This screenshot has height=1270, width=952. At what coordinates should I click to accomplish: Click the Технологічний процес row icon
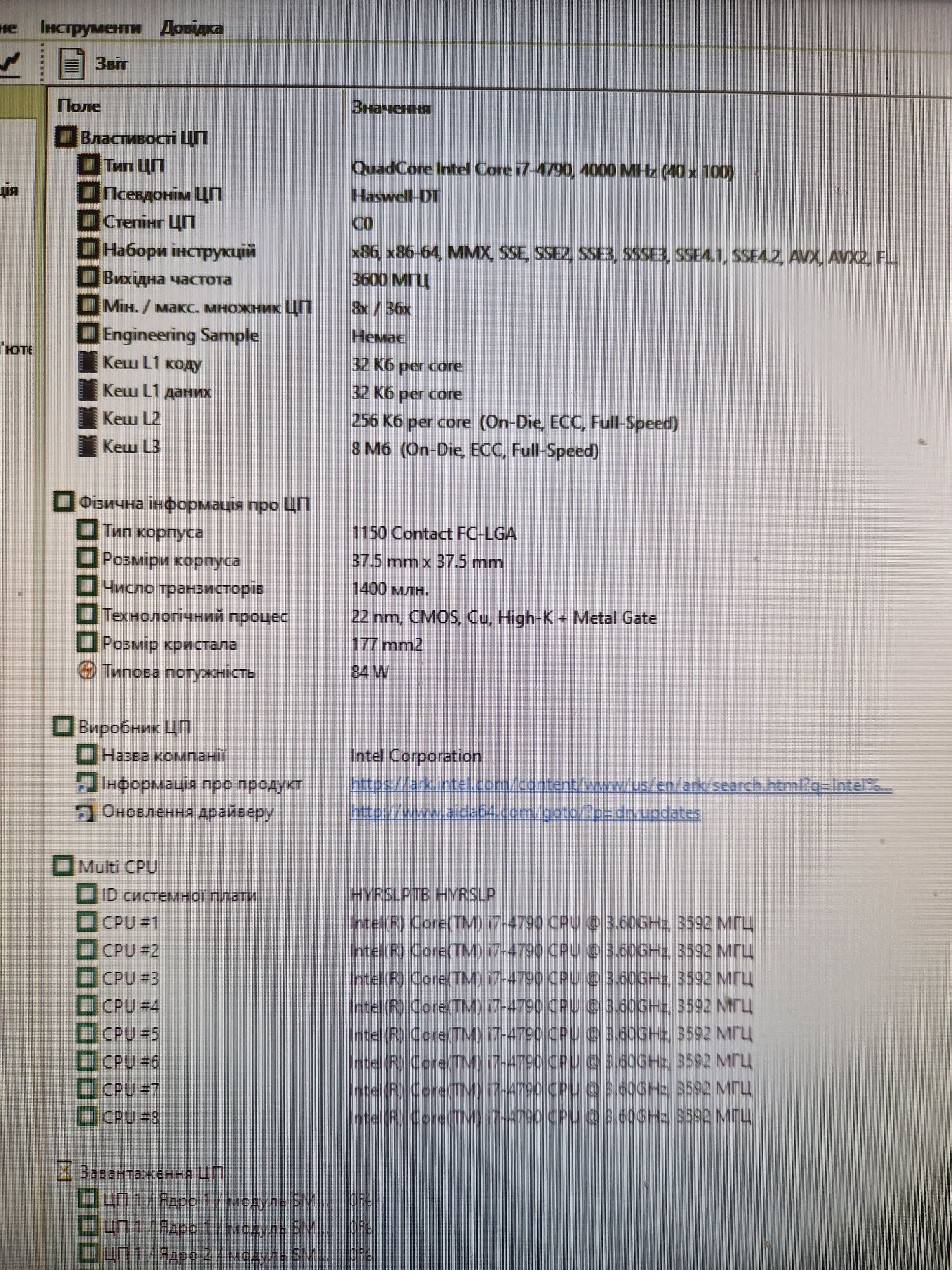[x=88, y=615]
